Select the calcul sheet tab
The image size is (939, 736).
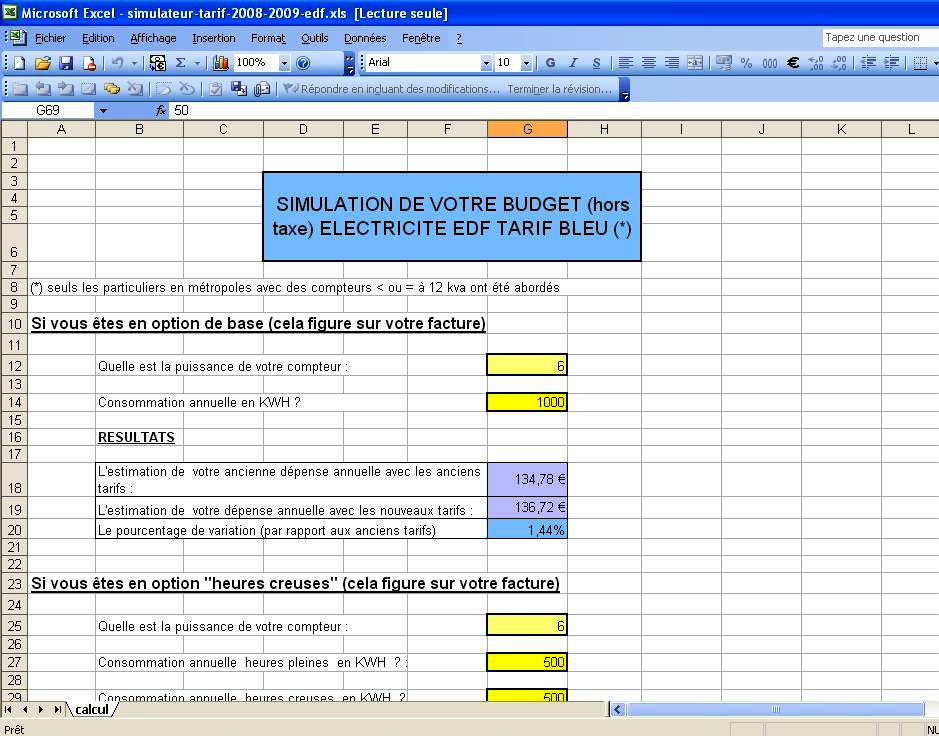(92, 710)
